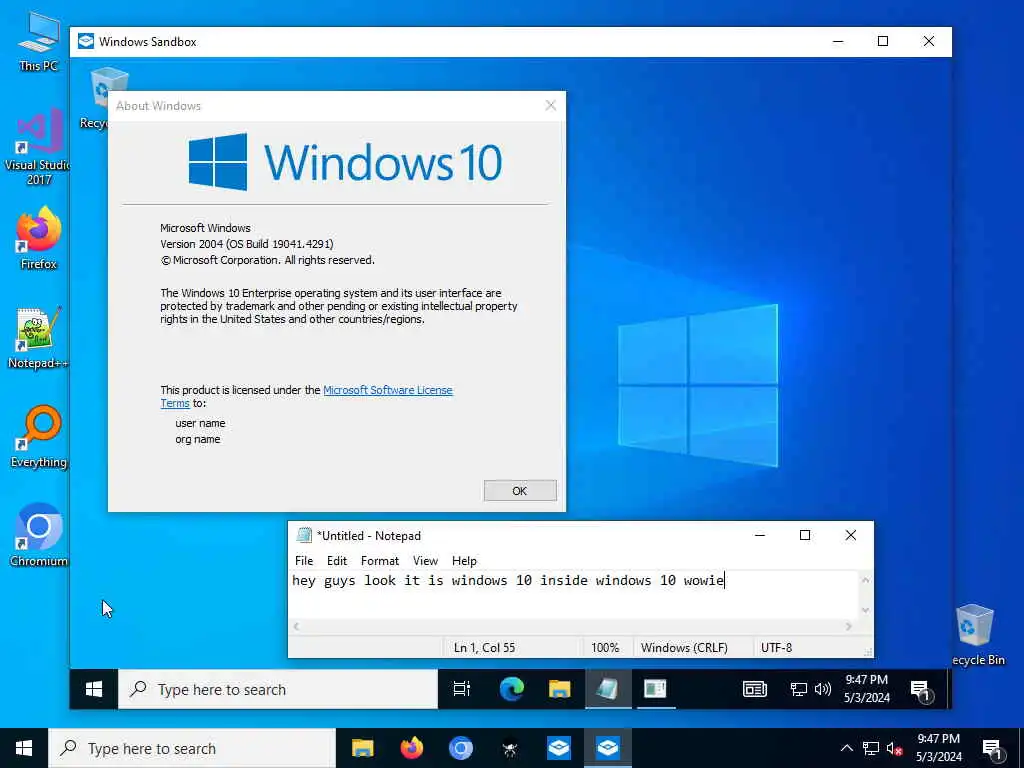
Task: Open Microsoft Edge in the sandbox taskbar
Action: (511, 689)
